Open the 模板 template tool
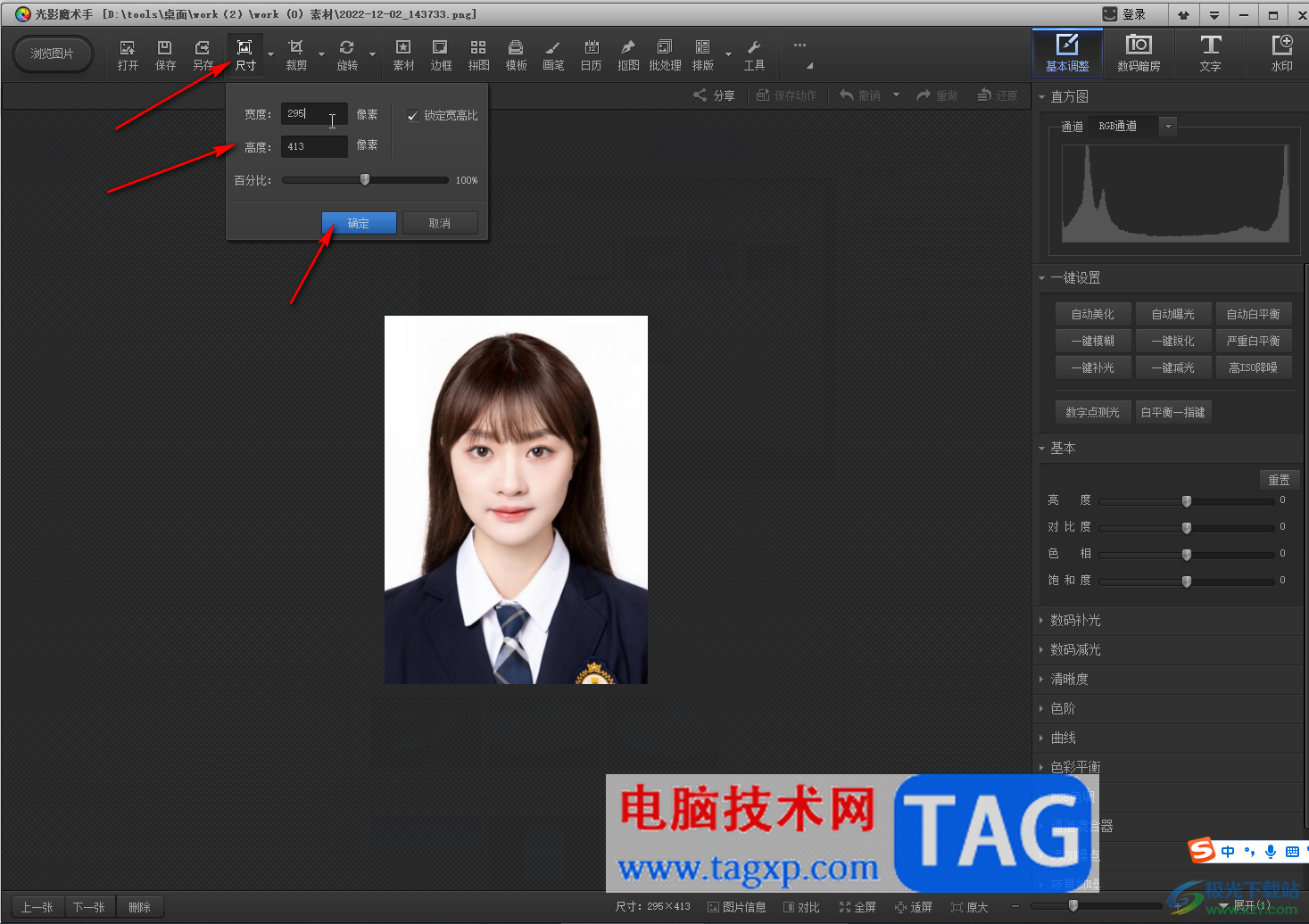 coord(516,54)
